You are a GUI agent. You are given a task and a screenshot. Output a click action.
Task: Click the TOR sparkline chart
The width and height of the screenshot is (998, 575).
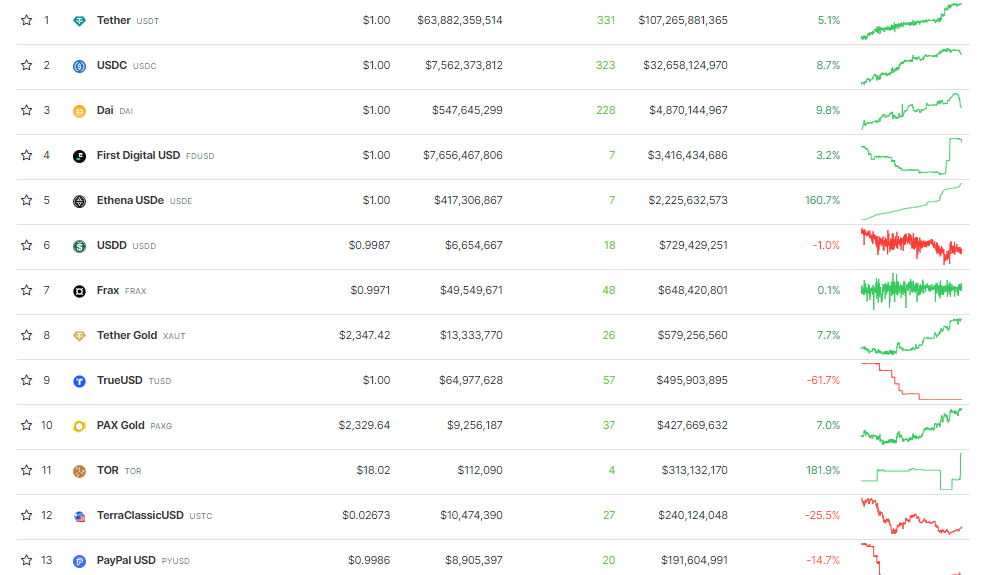[x=911, y=471]
